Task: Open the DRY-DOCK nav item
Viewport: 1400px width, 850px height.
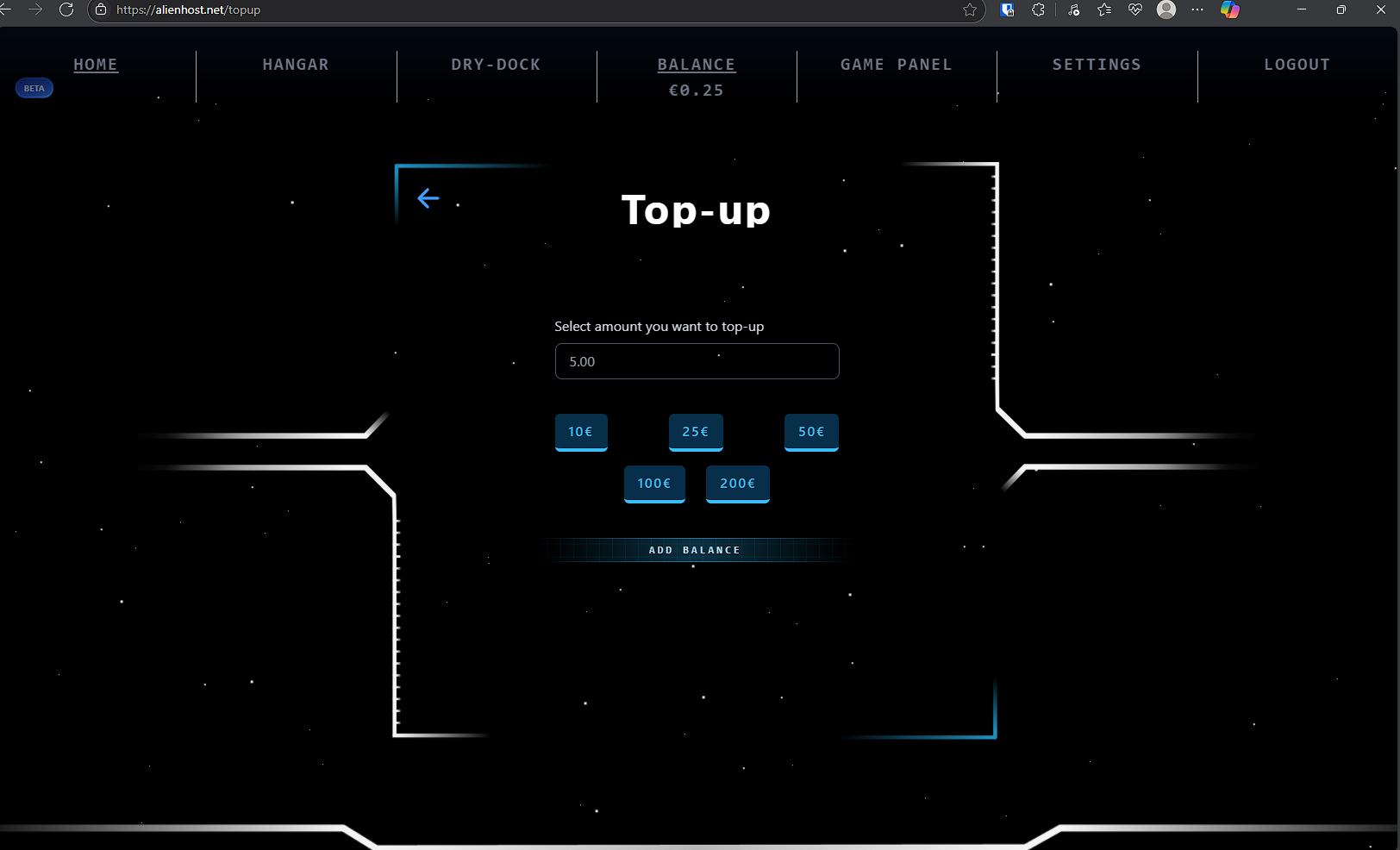Action: click(496, 65)
